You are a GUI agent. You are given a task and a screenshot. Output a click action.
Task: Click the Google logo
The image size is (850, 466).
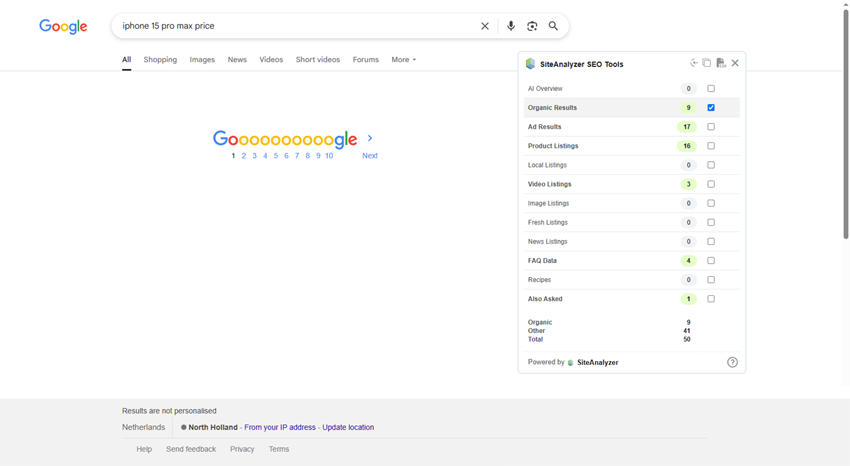(x=63, y=26)
